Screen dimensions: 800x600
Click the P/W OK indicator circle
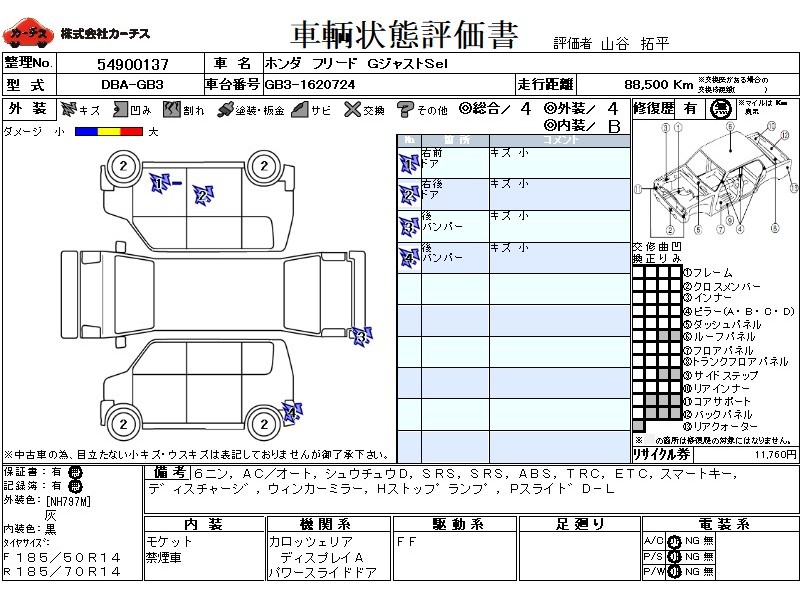click(x=673, y=572)
